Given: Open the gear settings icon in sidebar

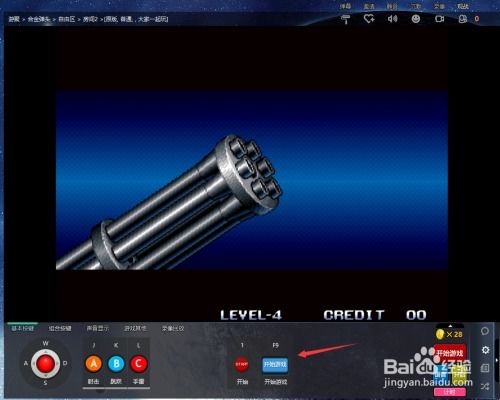Looking at the screenshot, I should pos(485,350).
